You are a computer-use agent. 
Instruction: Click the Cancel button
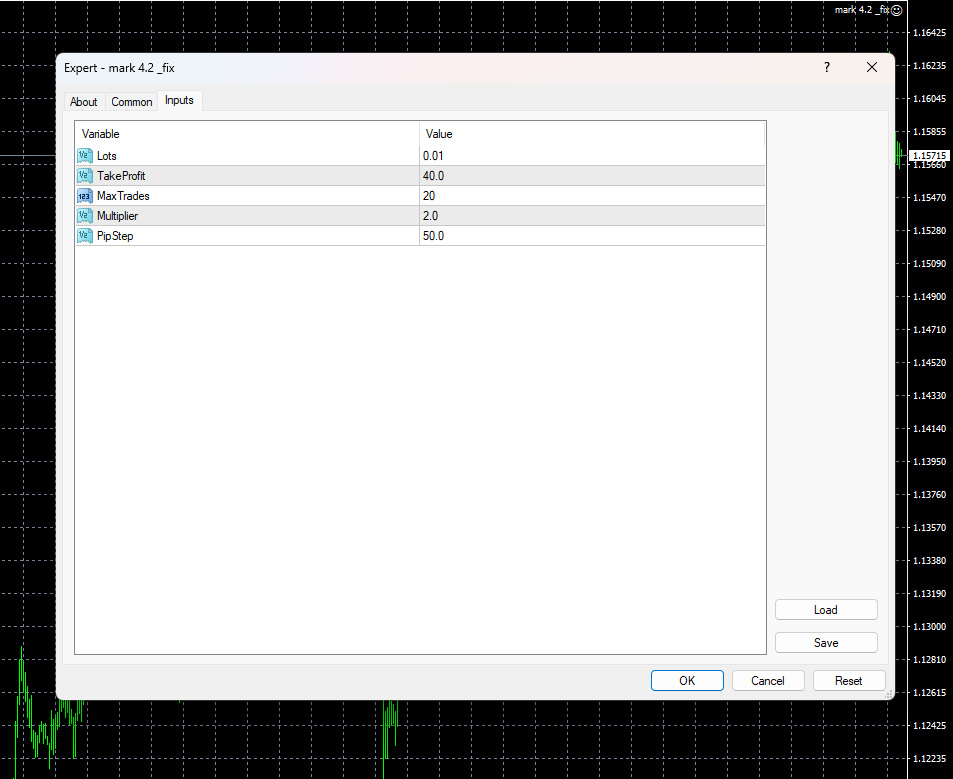(x=768, y=681)
